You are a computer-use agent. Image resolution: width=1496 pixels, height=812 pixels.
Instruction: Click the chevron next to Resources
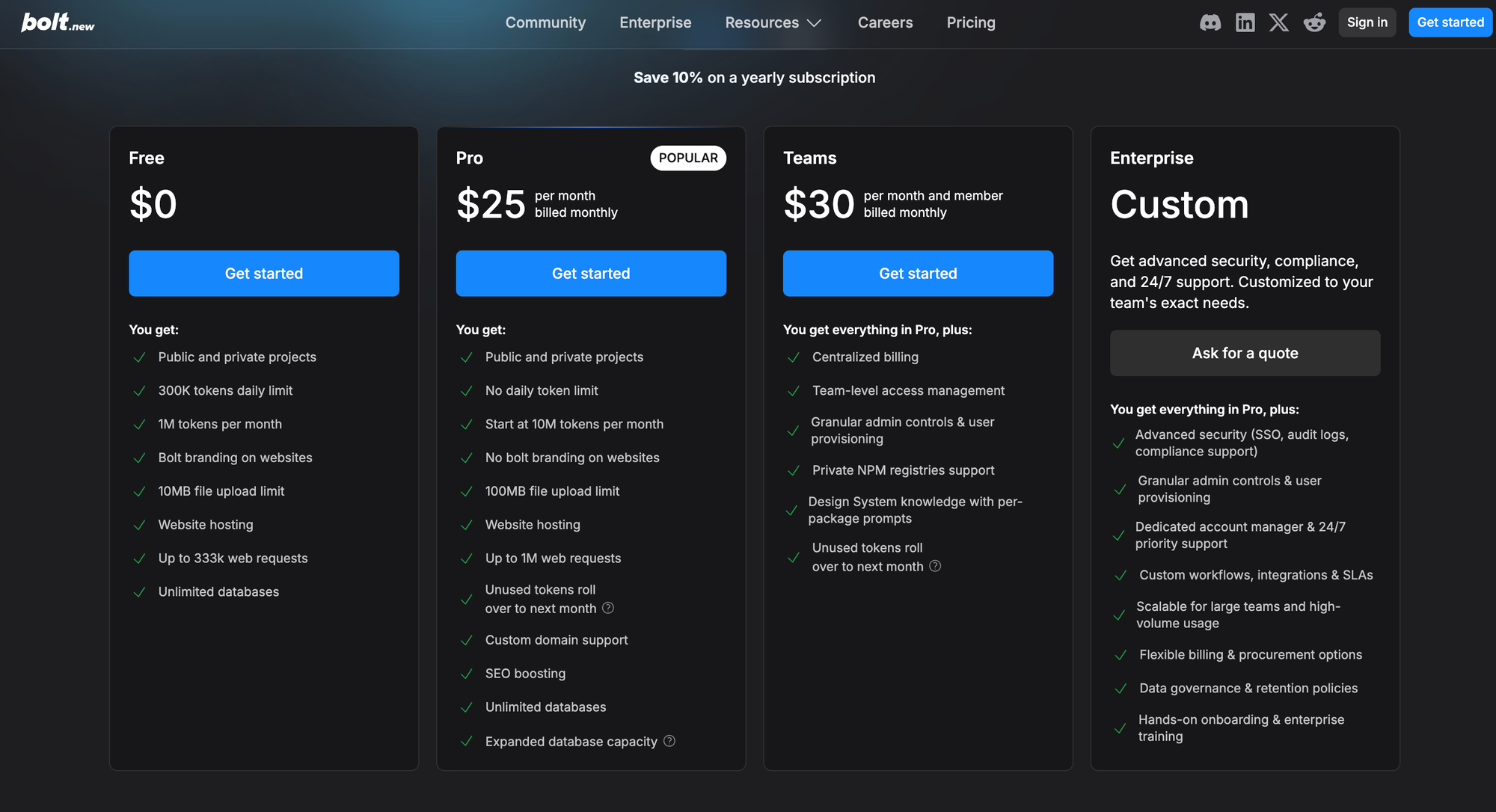point(815,23)
